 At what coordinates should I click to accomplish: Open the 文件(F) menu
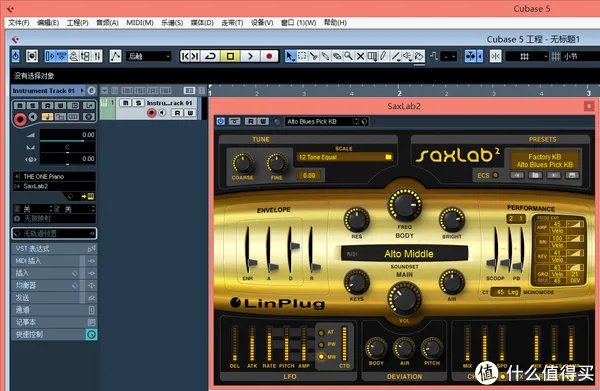19,23
